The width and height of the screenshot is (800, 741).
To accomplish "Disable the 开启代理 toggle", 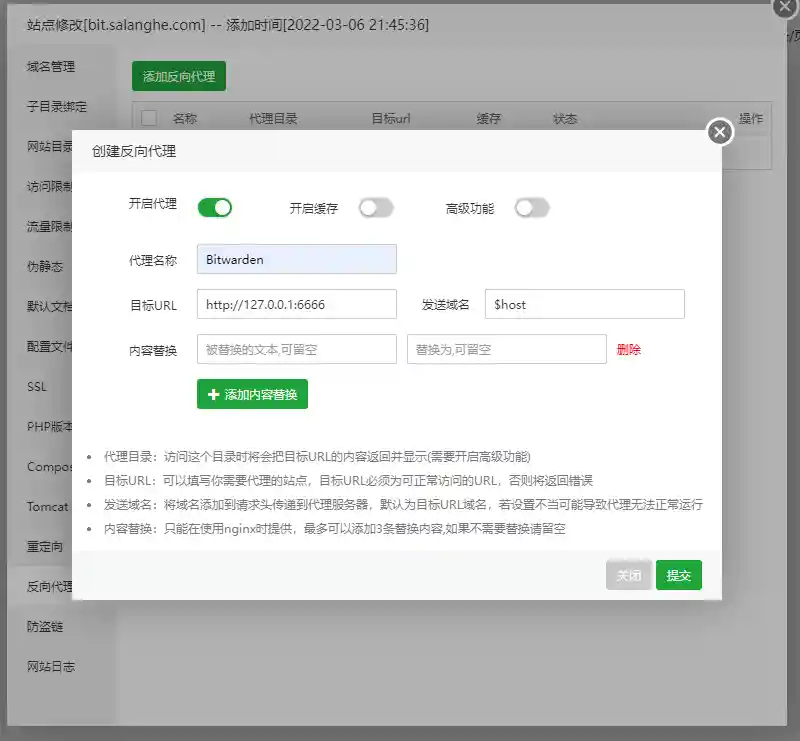I will [214, 206].
